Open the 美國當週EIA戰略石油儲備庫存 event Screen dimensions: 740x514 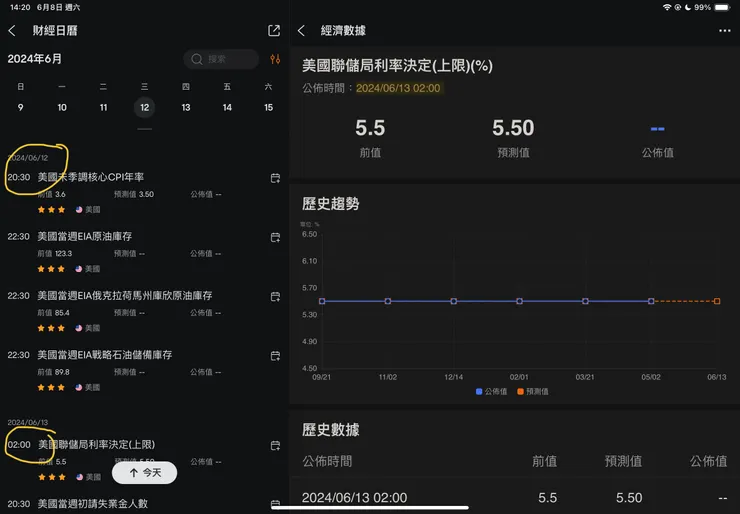point(105,355)
